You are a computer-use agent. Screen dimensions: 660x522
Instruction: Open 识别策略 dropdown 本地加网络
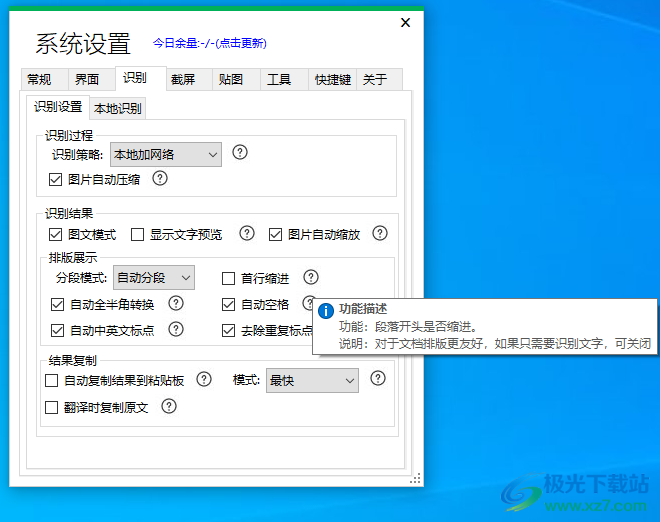[166, 154]
